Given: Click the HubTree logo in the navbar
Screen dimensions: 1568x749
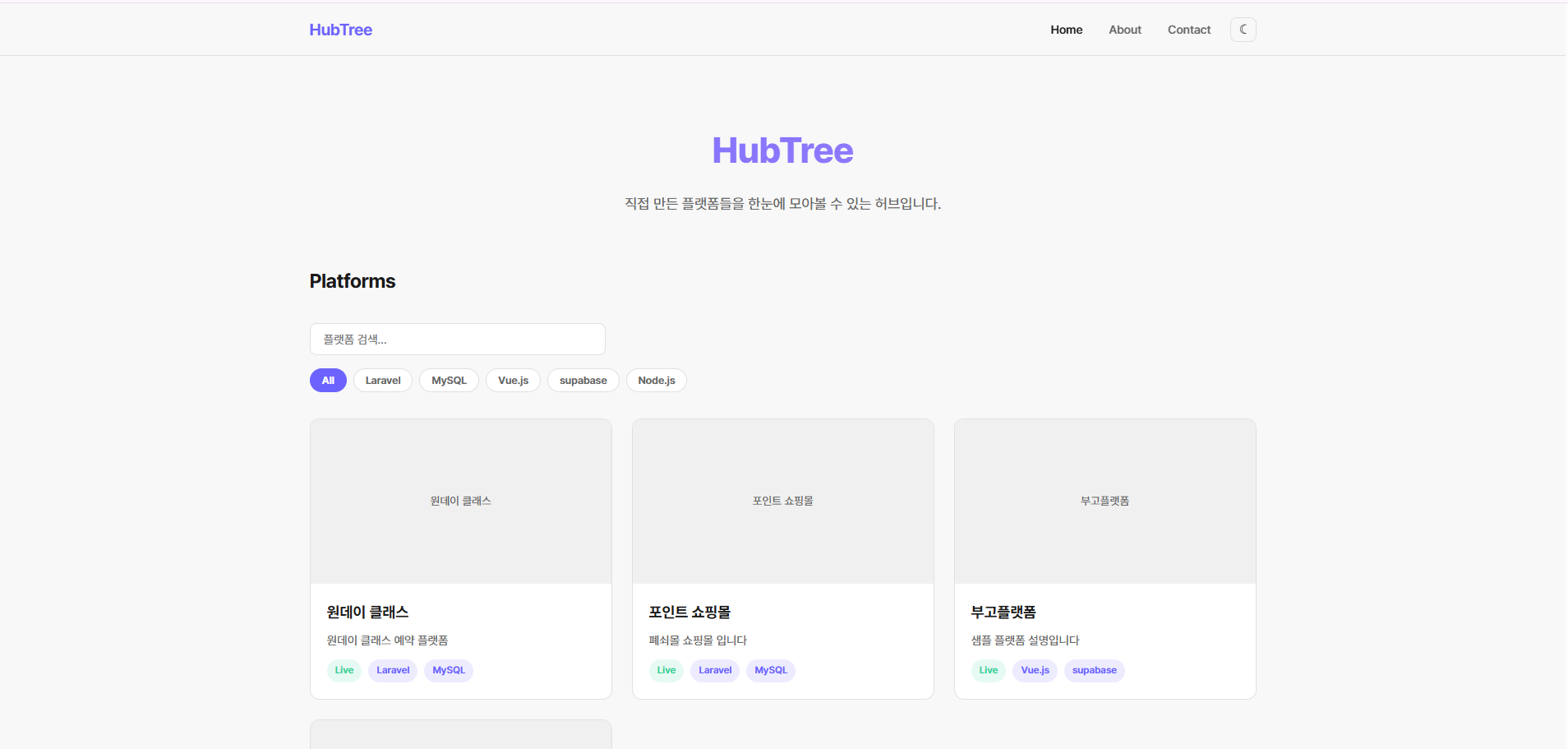Looking at the screenshot, I should [340, 30].
